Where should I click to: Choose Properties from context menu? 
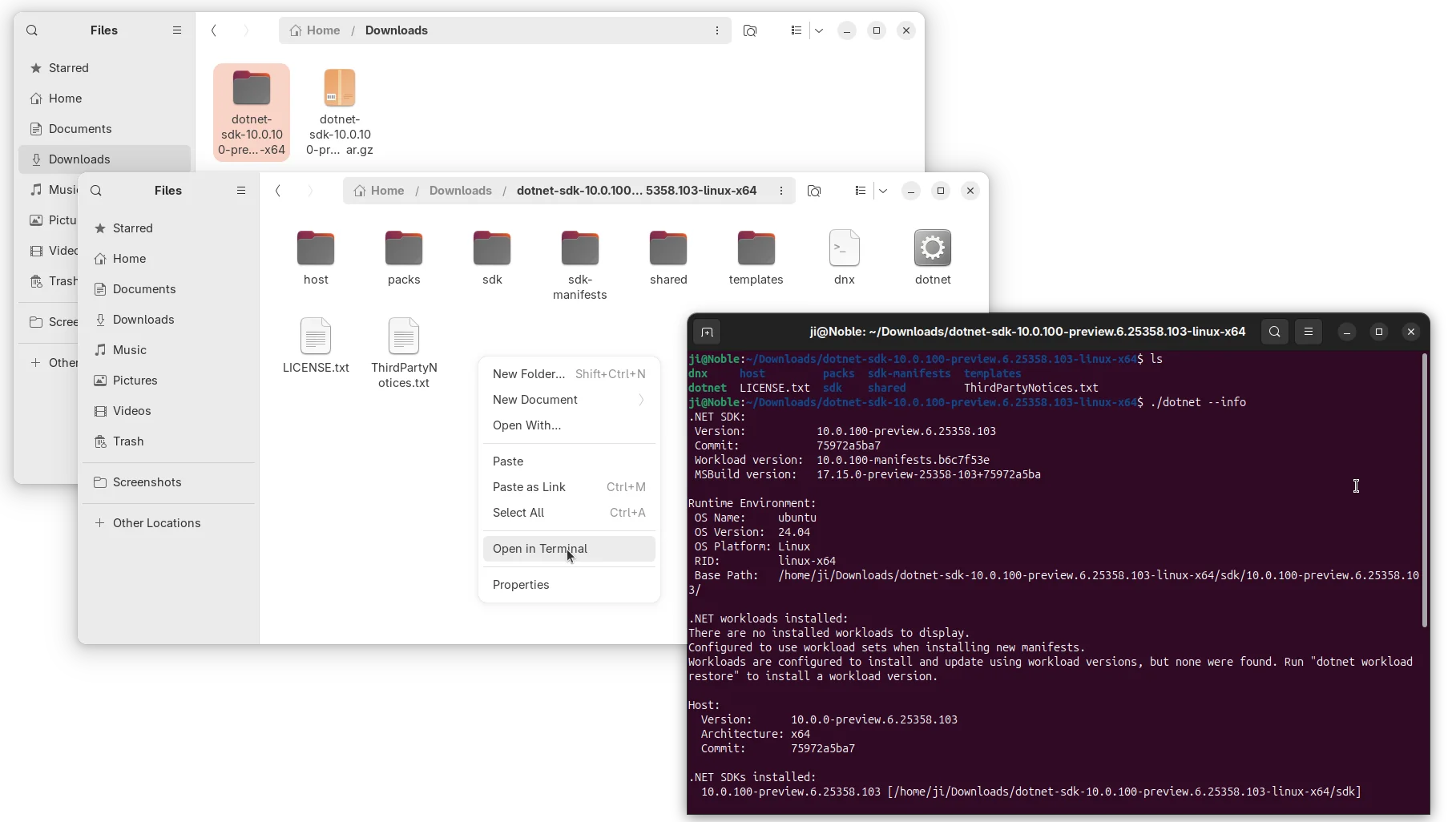tap(569, 585)
